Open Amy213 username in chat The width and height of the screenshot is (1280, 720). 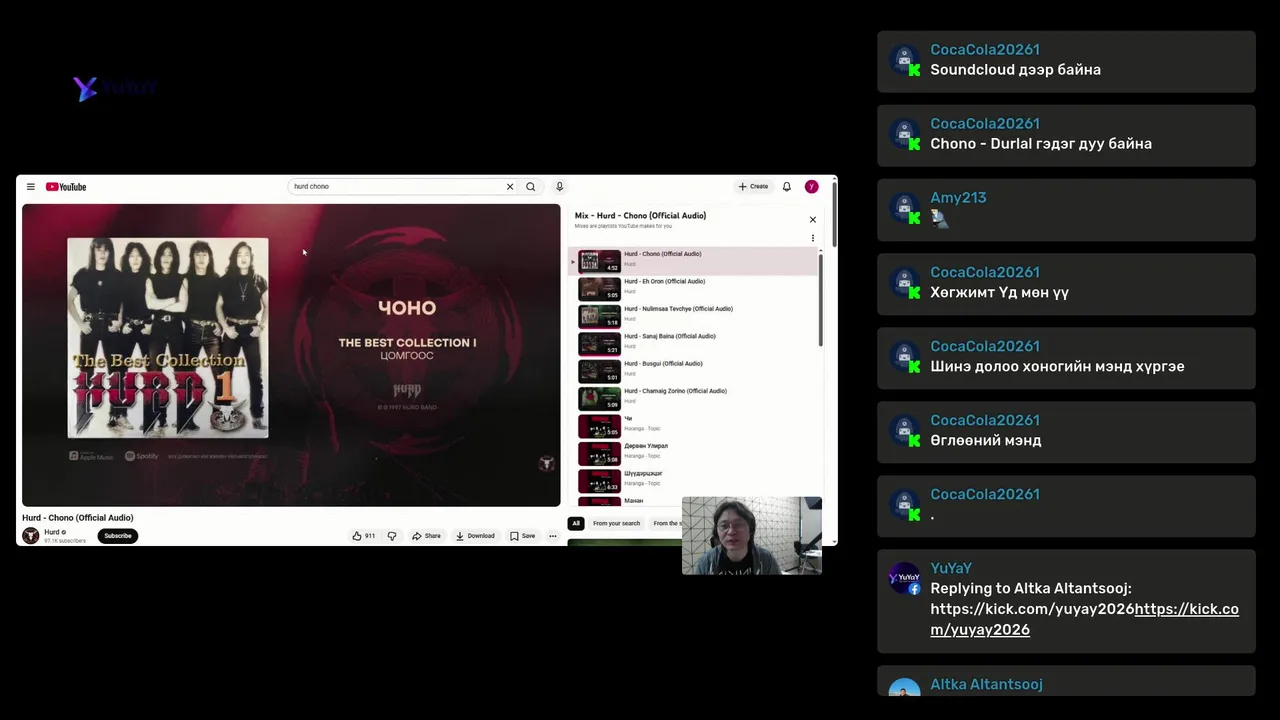958,197
